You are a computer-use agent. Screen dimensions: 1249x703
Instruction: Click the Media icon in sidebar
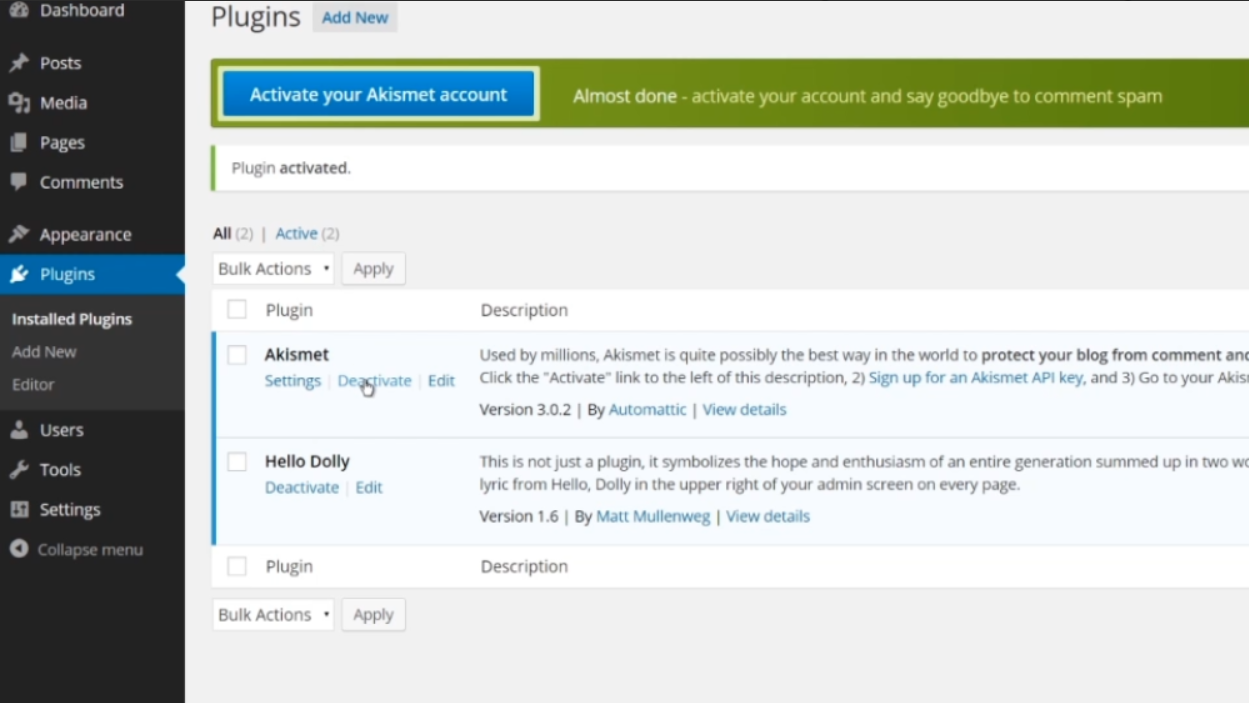point(19,103)
